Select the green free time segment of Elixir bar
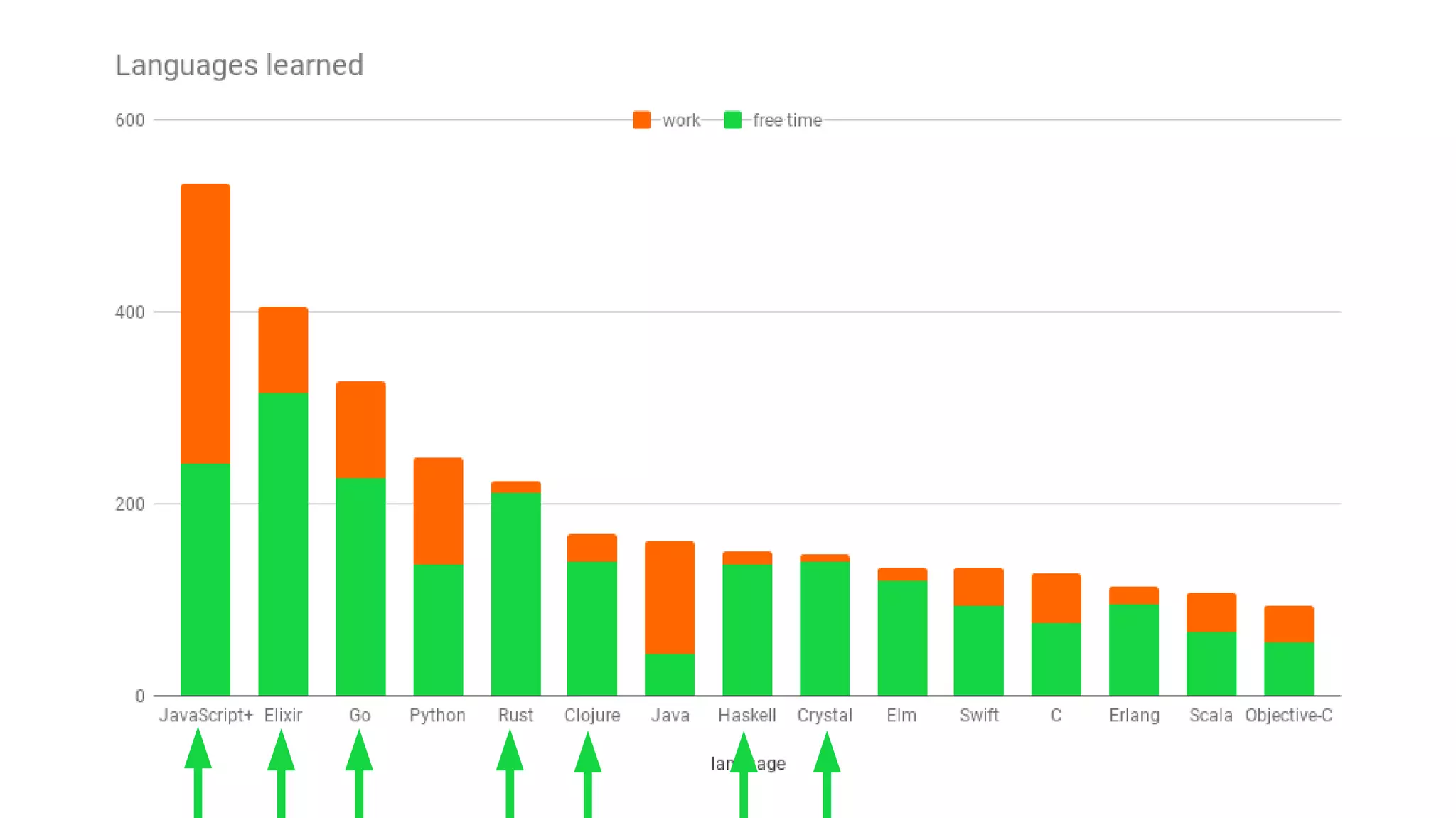Screen dimensions: 1456x818 tap(283, 544)
